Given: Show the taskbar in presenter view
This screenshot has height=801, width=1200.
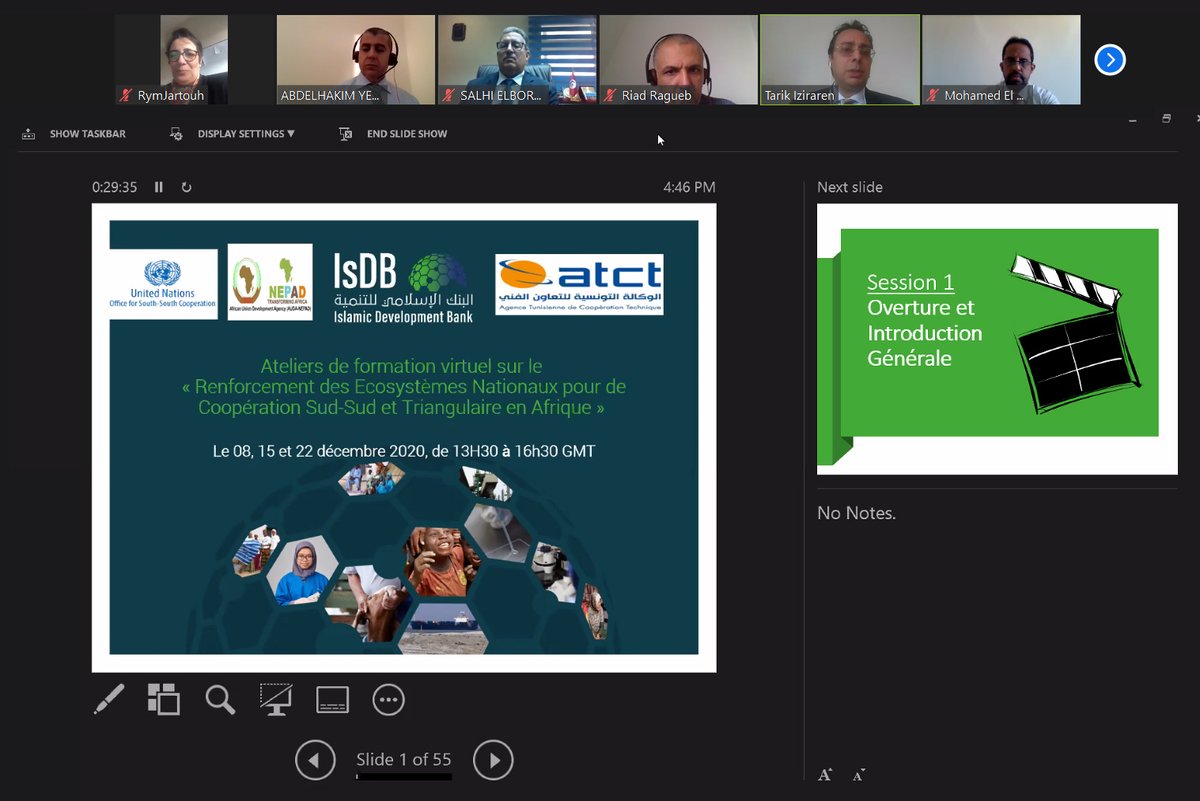Looking at the screenshot, I should pos(74,134).
